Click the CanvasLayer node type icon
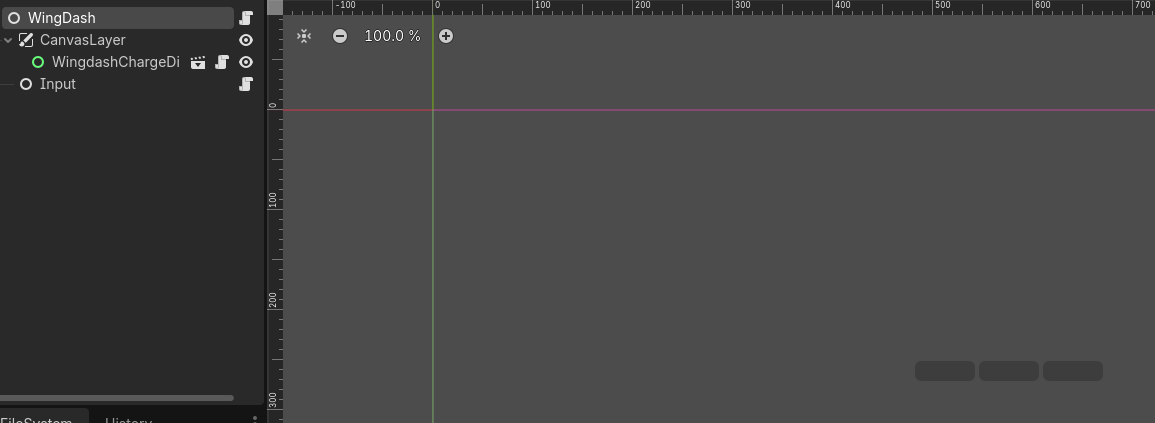 pyautogui.click(x=26, y=40)
